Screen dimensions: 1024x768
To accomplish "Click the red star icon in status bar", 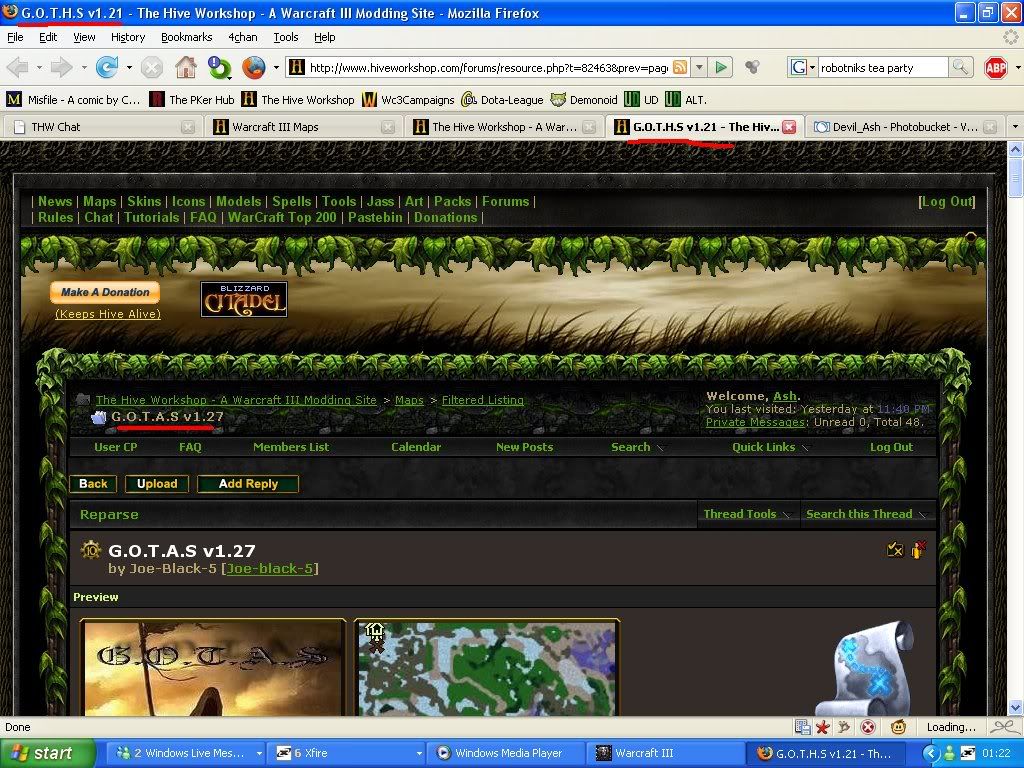I will (823, 727).
